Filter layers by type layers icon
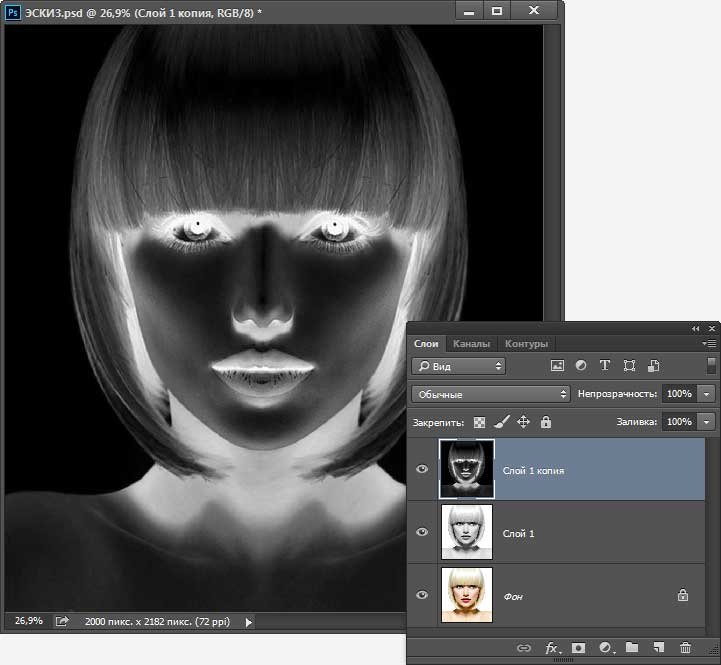Viewport: 721px width, 665px height. coord(605,366)
